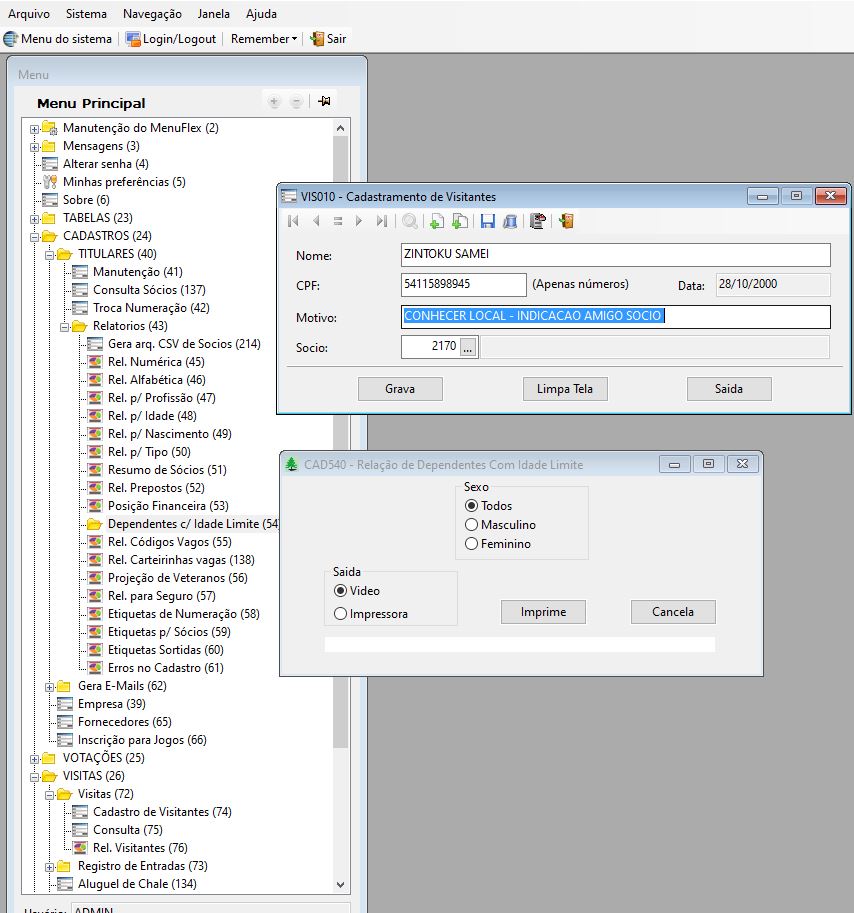
Task: Select the Feminino radio button
Action: (472, 544)
